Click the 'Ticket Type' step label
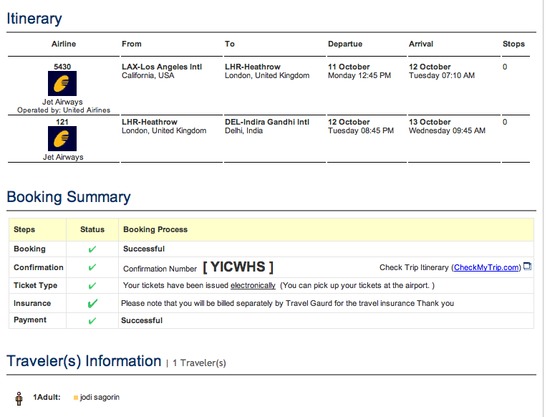 point(35,285)
